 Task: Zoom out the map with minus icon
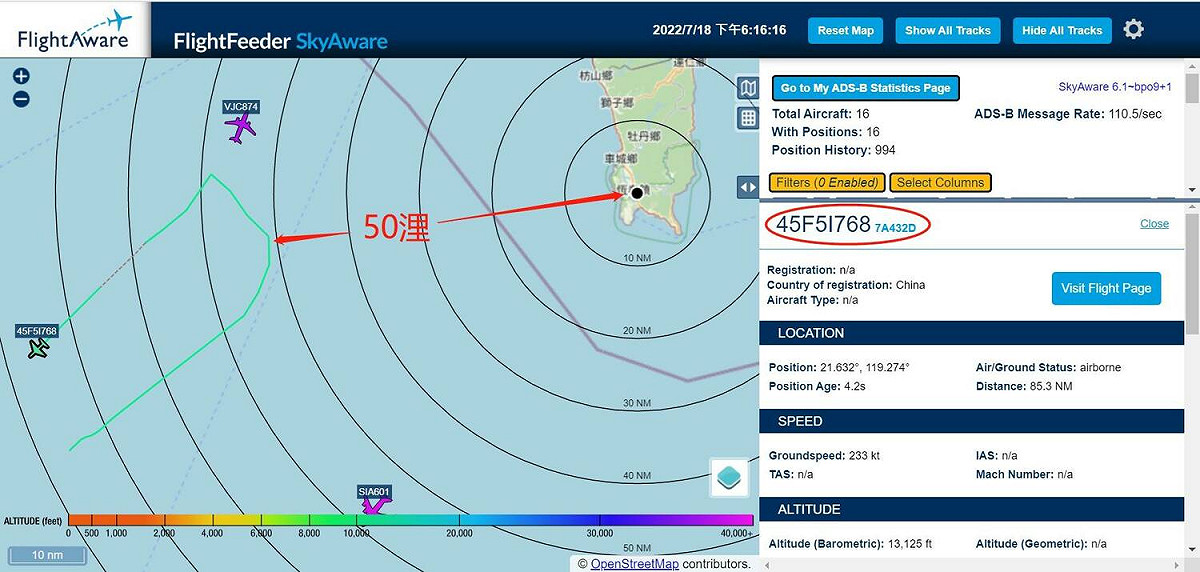point(21,99)
